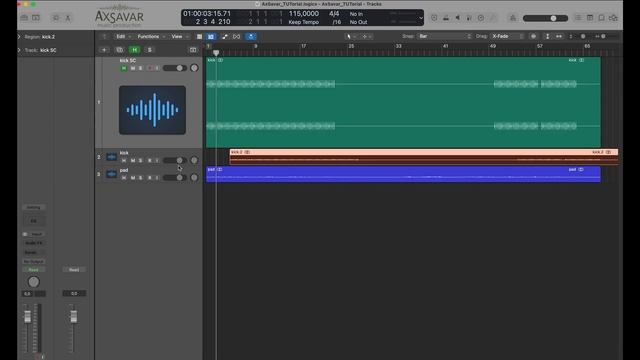Click vertical auto zoom button
Viewport: 640px width, 360px height.
pos(547,36)
